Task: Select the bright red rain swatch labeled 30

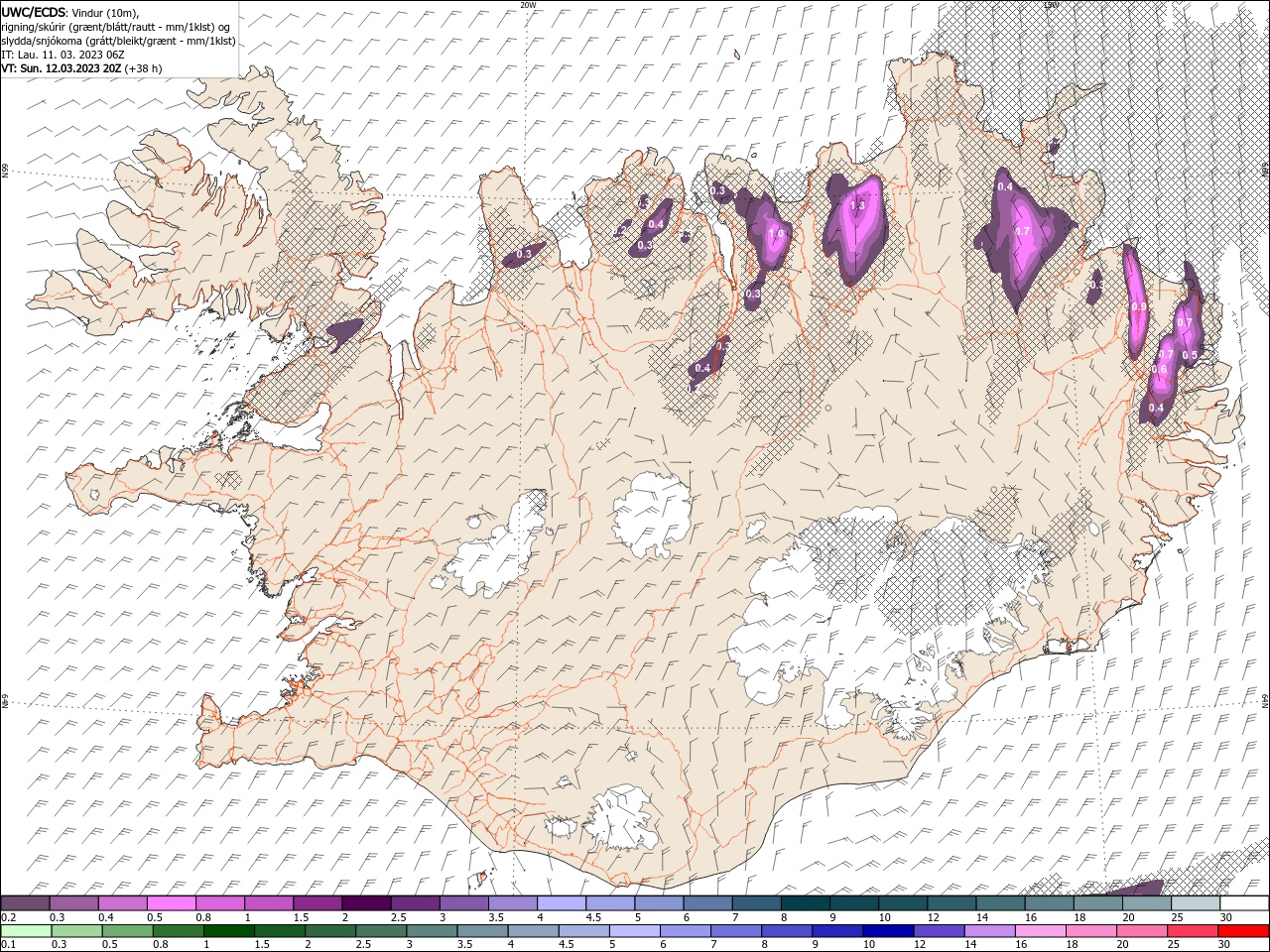Action: click(x=1243, y=931)
